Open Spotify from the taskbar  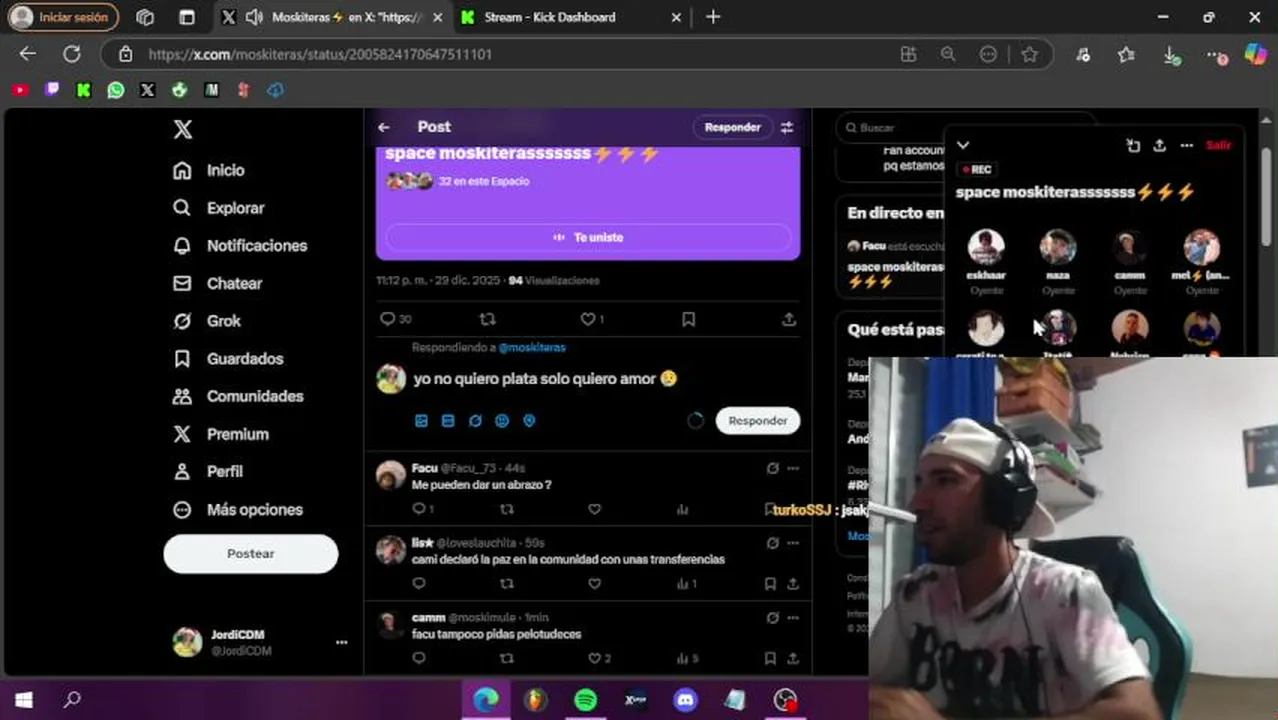pos(586,700)
